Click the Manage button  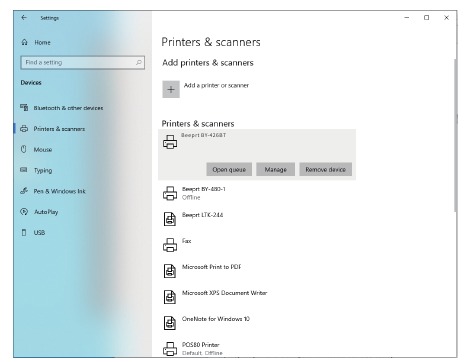coord(275,169)
